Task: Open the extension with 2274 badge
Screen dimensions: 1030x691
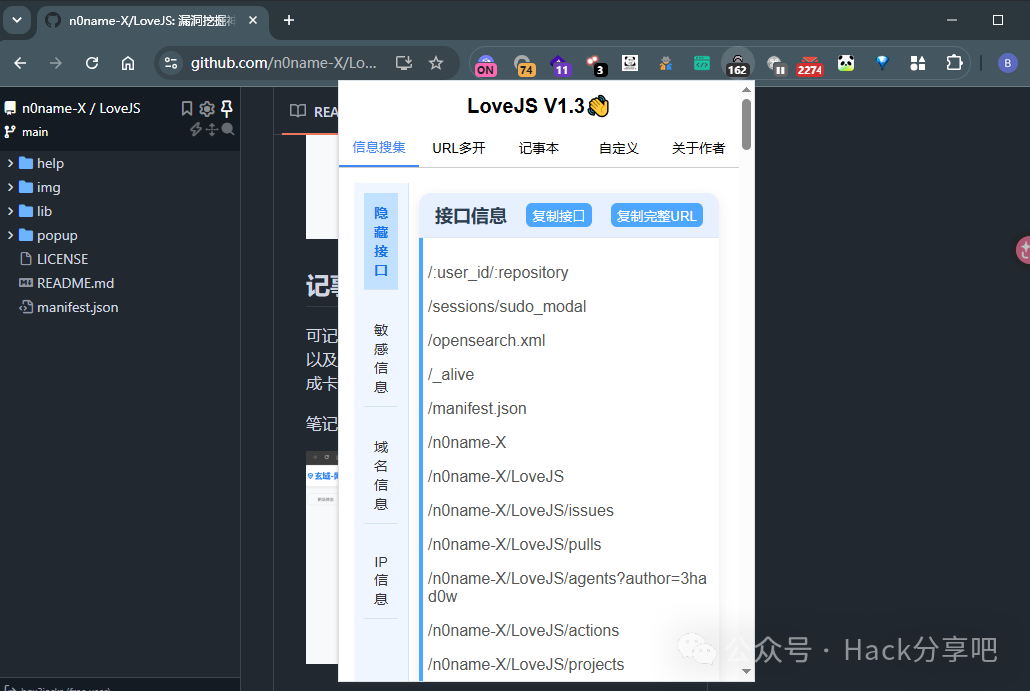Action: point(809,65)
